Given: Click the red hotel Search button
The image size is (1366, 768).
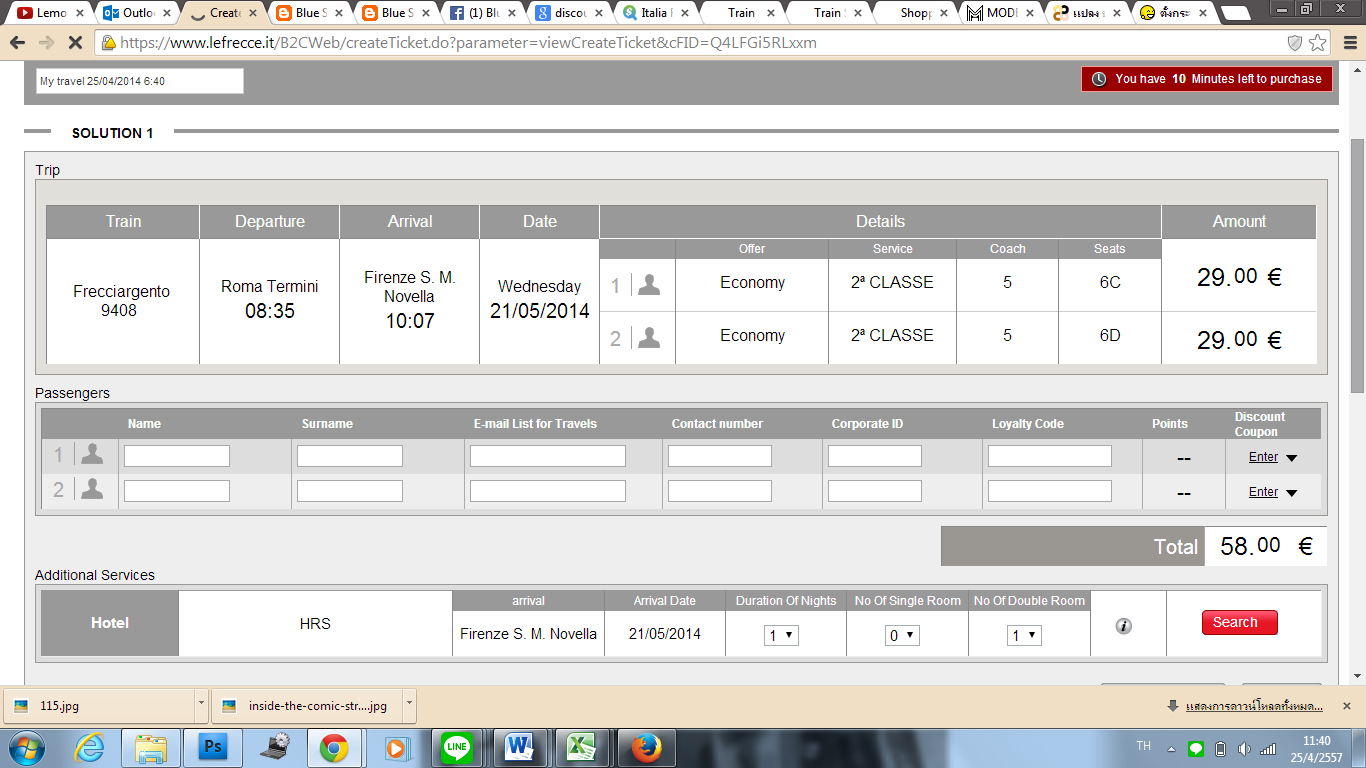Looking at the screenshot, I should click(x=1239, y=622).
